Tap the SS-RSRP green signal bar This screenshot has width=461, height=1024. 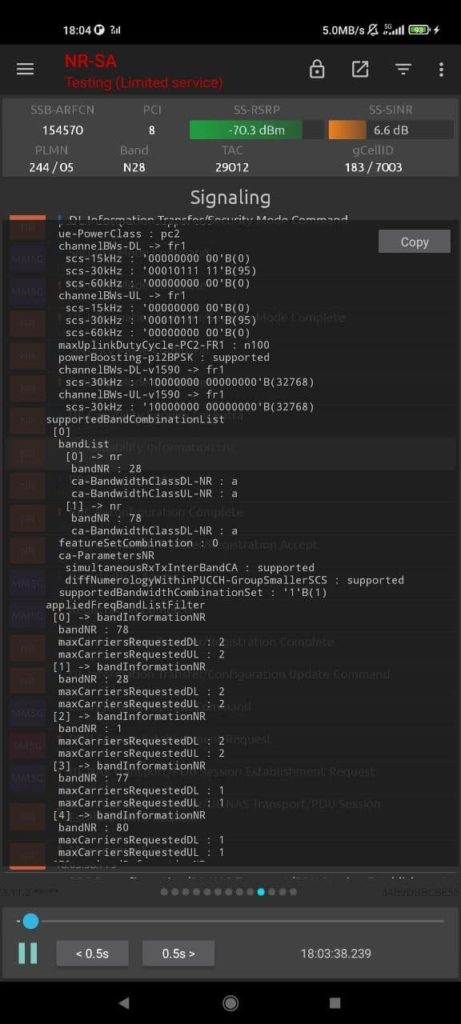click(247, 130)
